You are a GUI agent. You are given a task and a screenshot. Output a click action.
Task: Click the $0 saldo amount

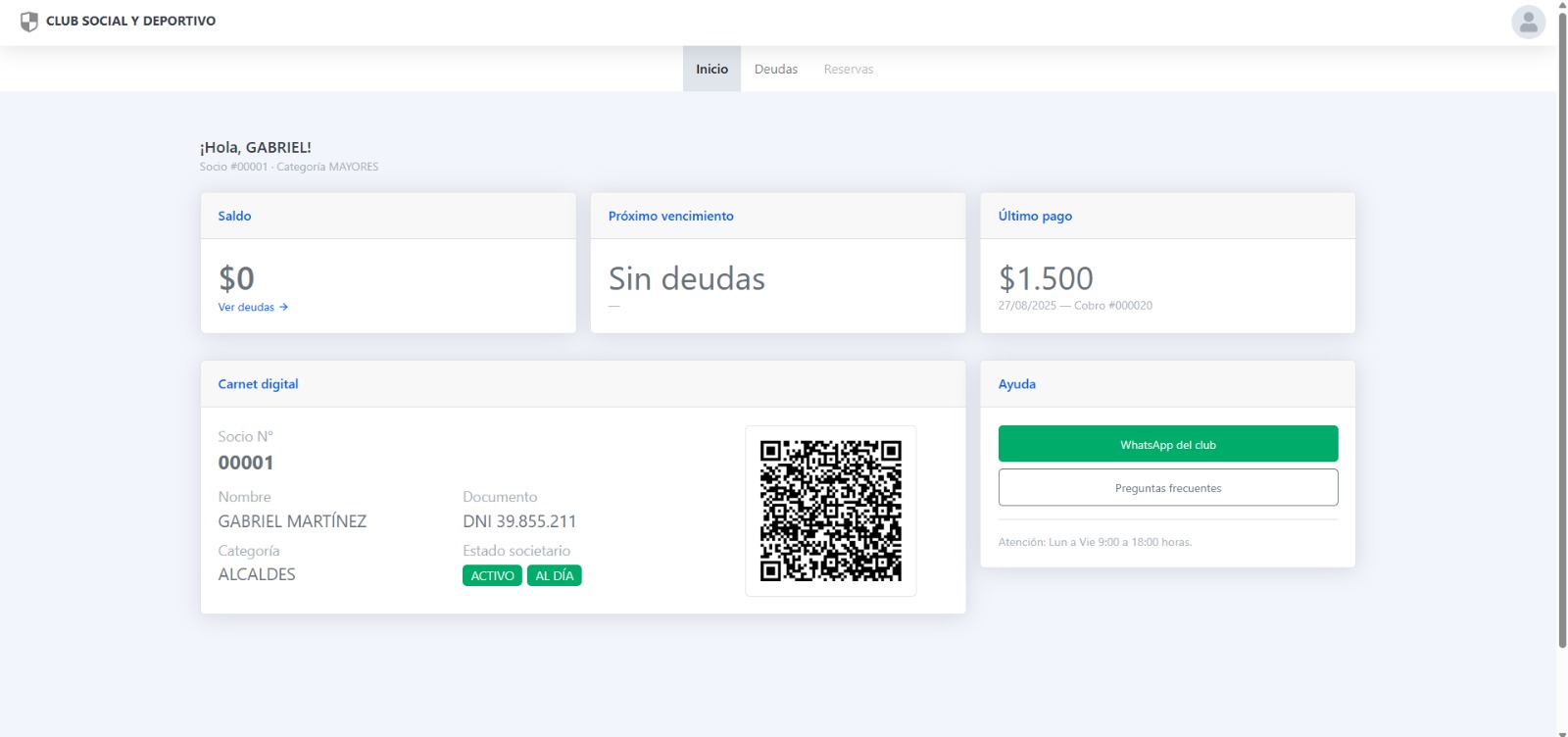point(236,279)
